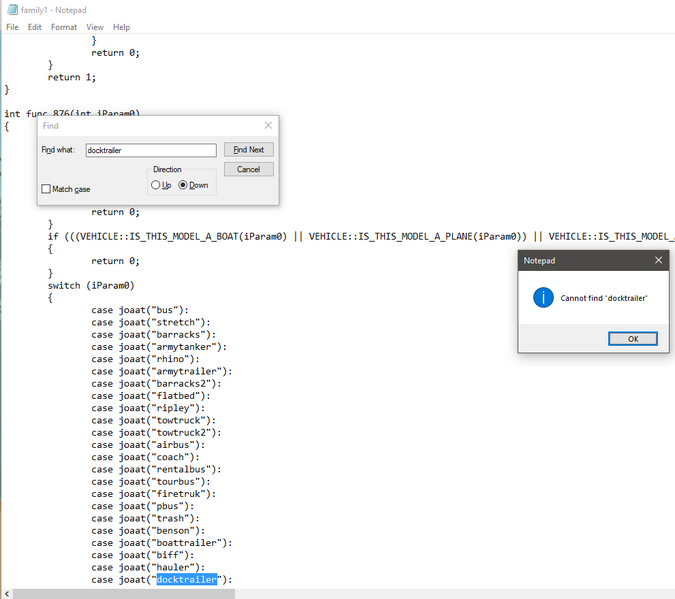Select the Down direction radio button

183,185
